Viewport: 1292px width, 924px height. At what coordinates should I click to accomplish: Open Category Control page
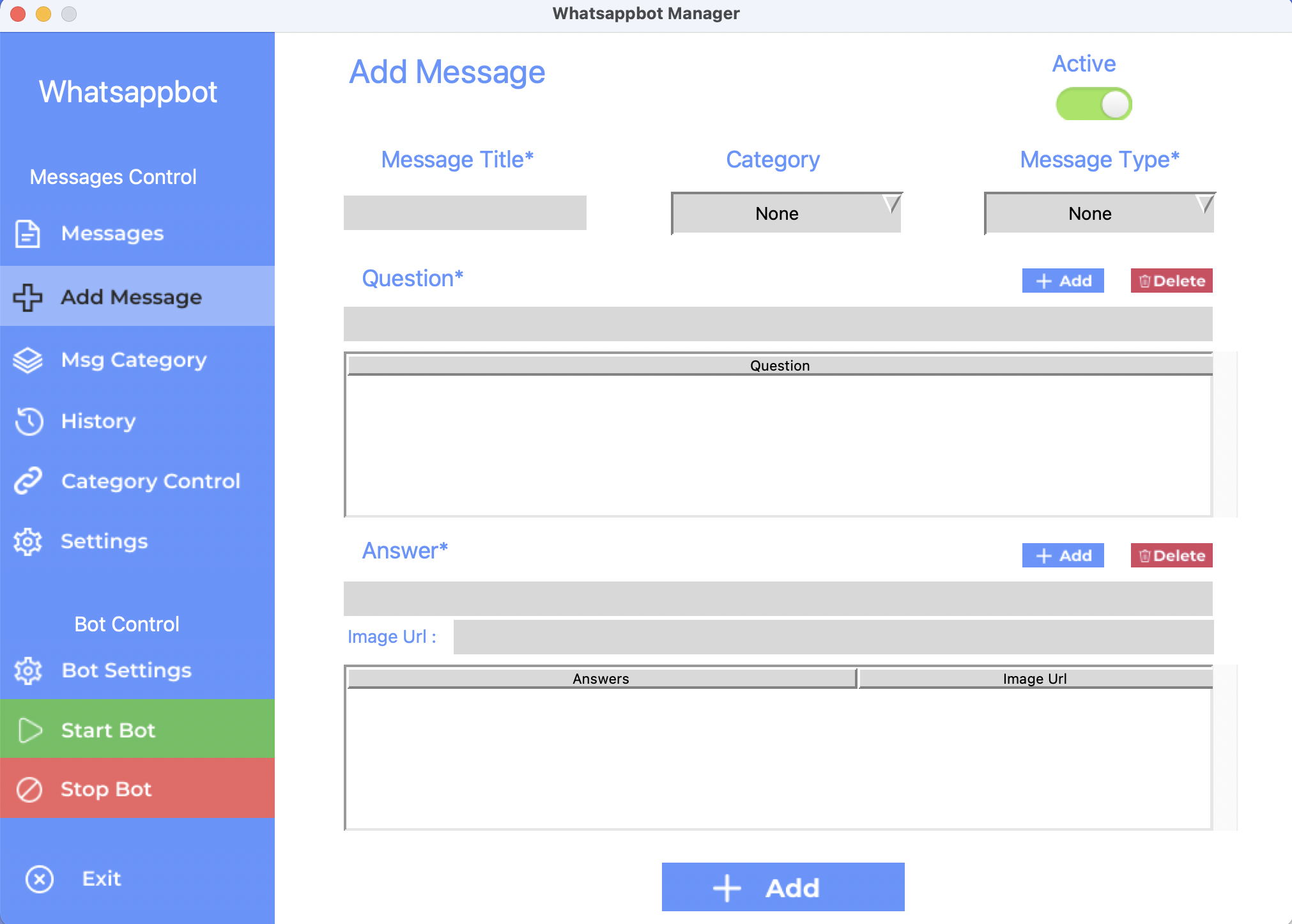tap(137, 481)
